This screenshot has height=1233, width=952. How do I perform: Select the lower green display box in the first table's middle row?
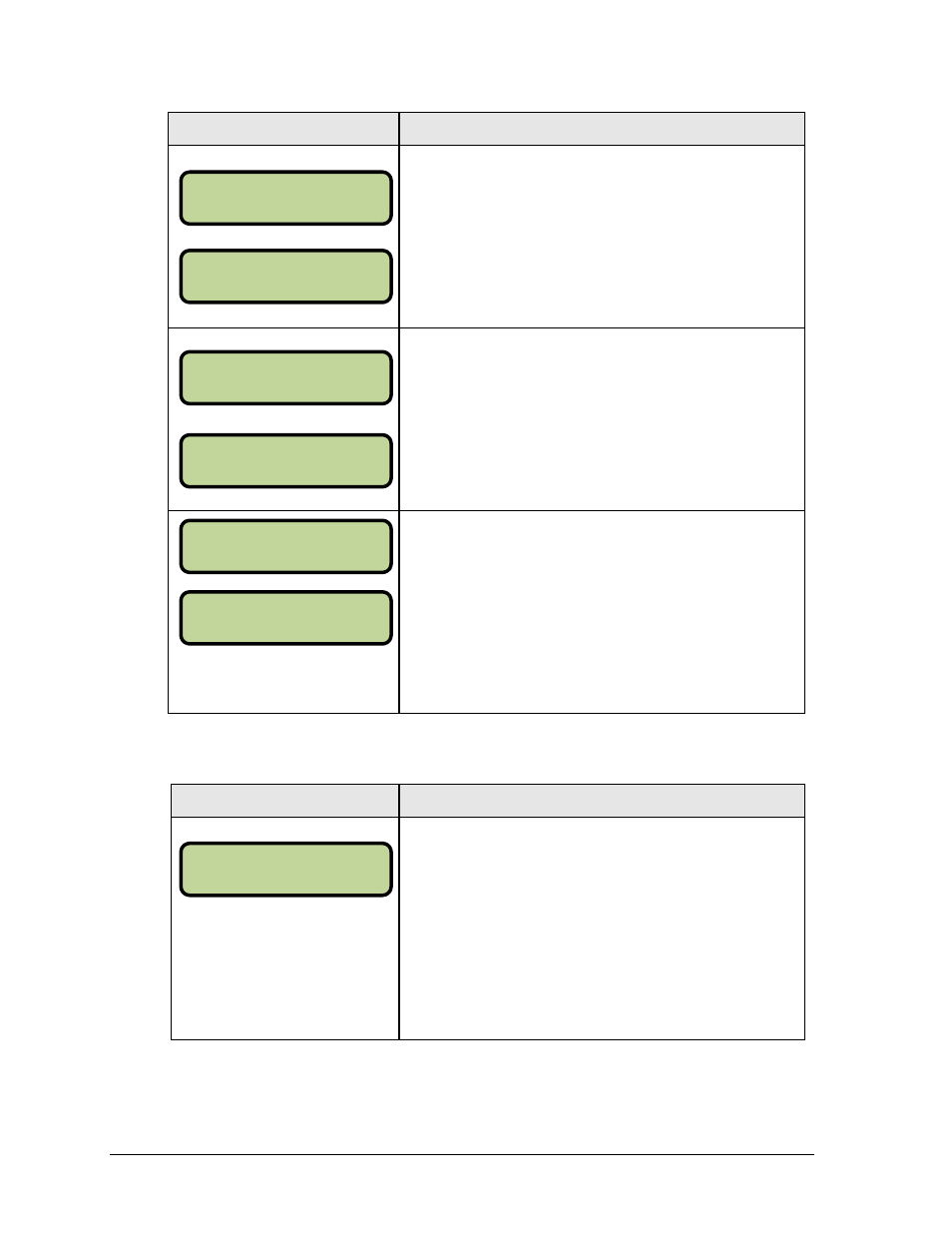285,460
